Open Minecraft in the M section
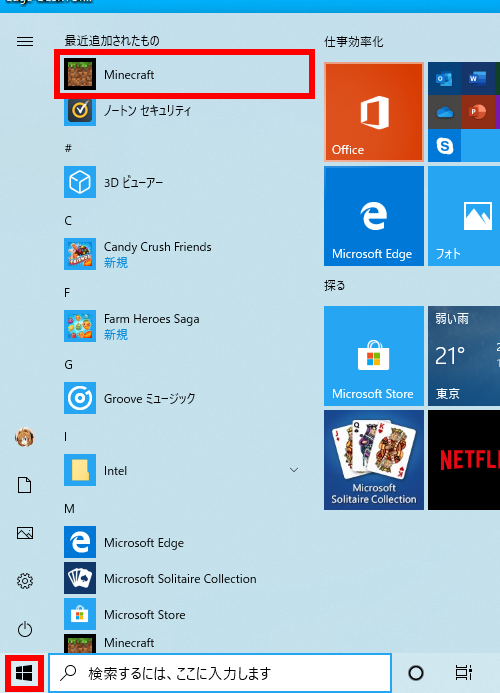 184,643
